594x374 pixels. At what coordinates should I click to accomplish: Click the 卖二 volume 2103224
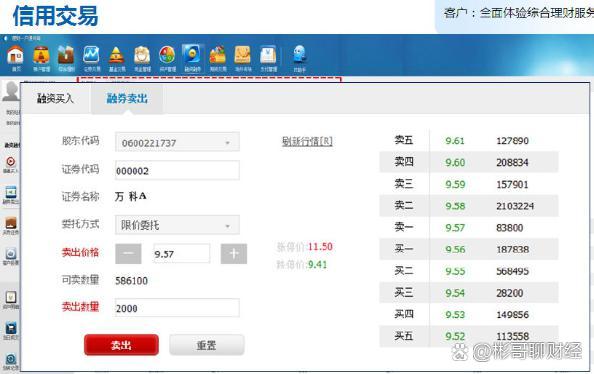[515, 206]
